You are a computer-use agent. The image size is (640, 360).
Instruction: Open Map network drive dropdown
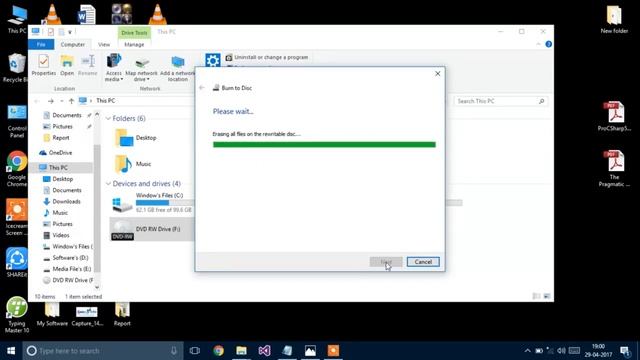point(141,68)
